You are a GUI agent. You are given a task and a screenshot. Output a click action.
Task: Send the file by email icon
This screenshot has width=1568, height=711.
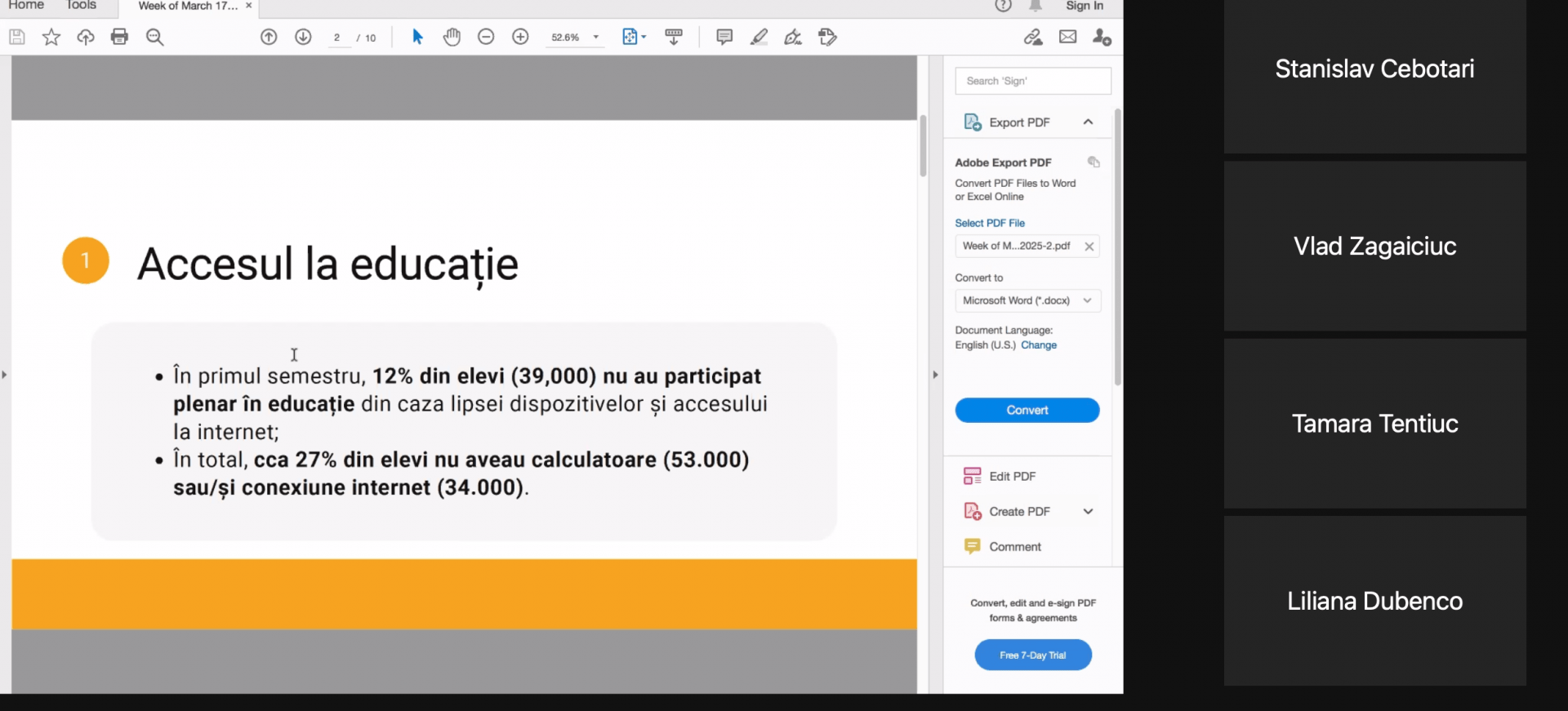pyautogui.click(x=1067, y=37)
